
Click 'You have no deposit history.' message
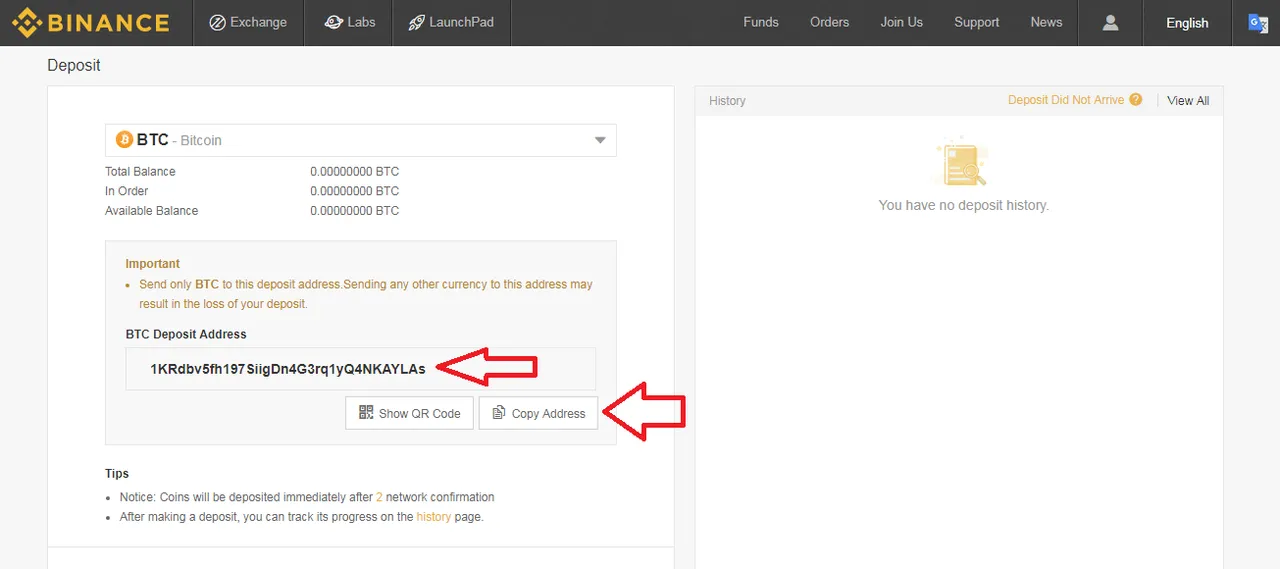[x=963, y=205]
